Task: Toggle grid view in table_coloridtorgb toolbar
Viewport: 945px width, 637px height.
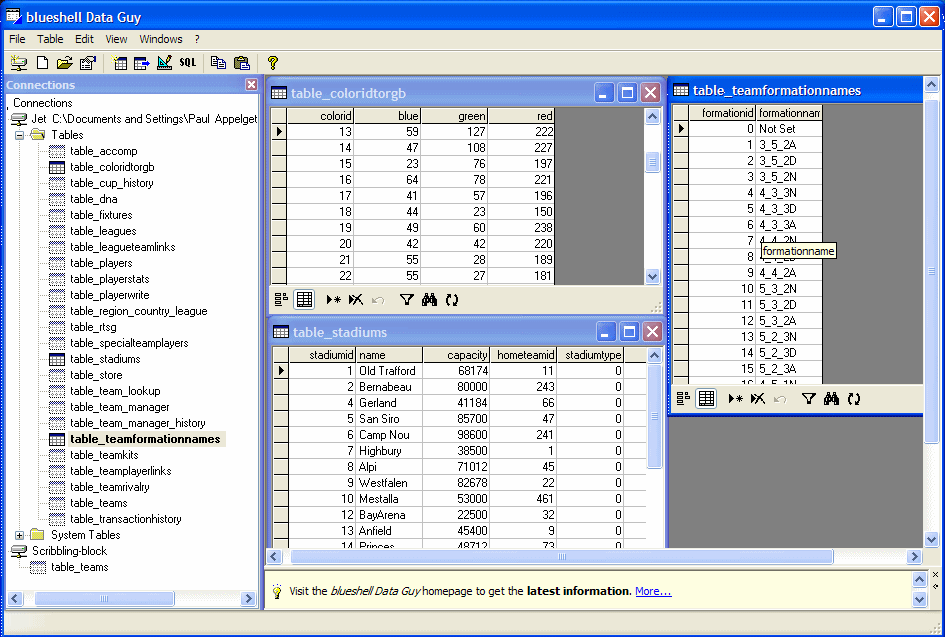Action: pyautogui.click(x=305, y=299)
